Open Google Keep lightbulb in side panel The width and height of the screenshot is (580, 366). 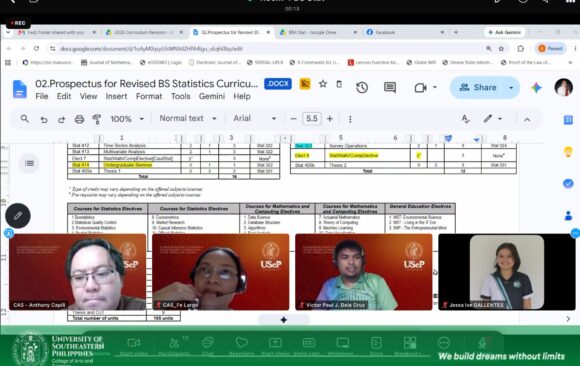pyautogui.click(x=568, y=151)
